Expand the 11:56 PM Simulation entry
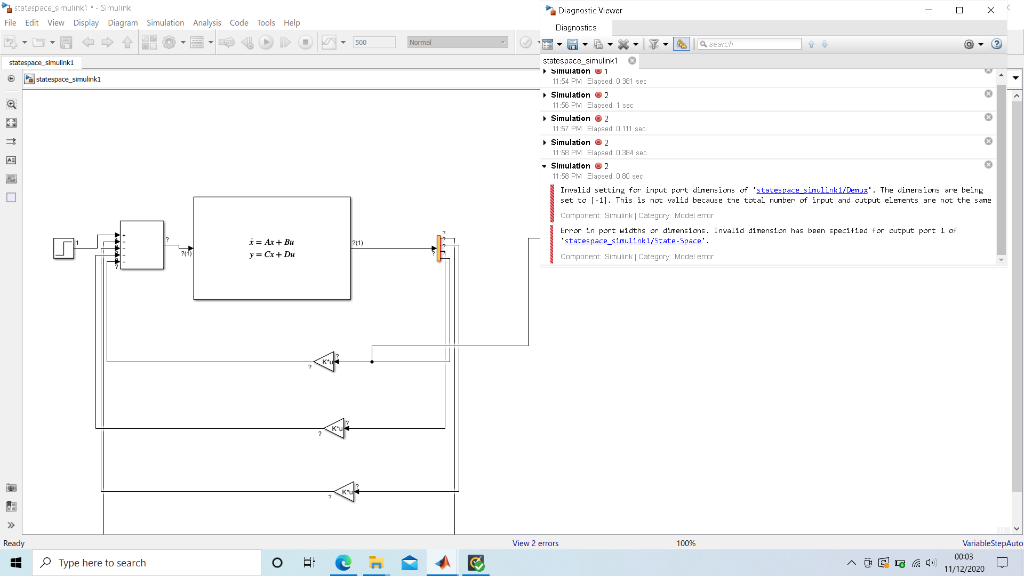This screenshot has width=1024, height=576. pos(545,95)
